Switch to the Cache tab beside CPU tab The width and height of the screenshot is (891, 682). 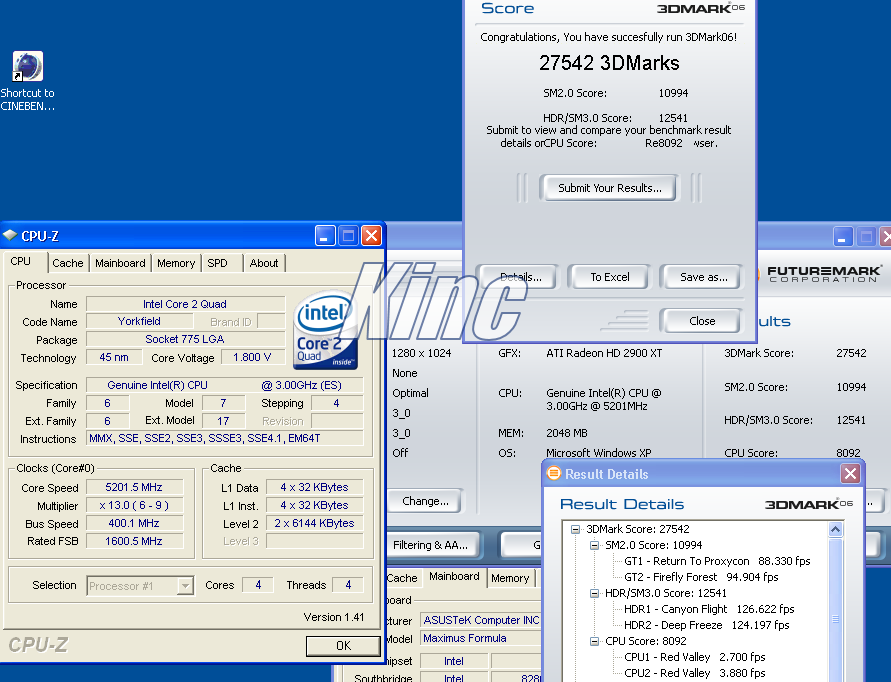pyautogui.click(x=68, y=263)
